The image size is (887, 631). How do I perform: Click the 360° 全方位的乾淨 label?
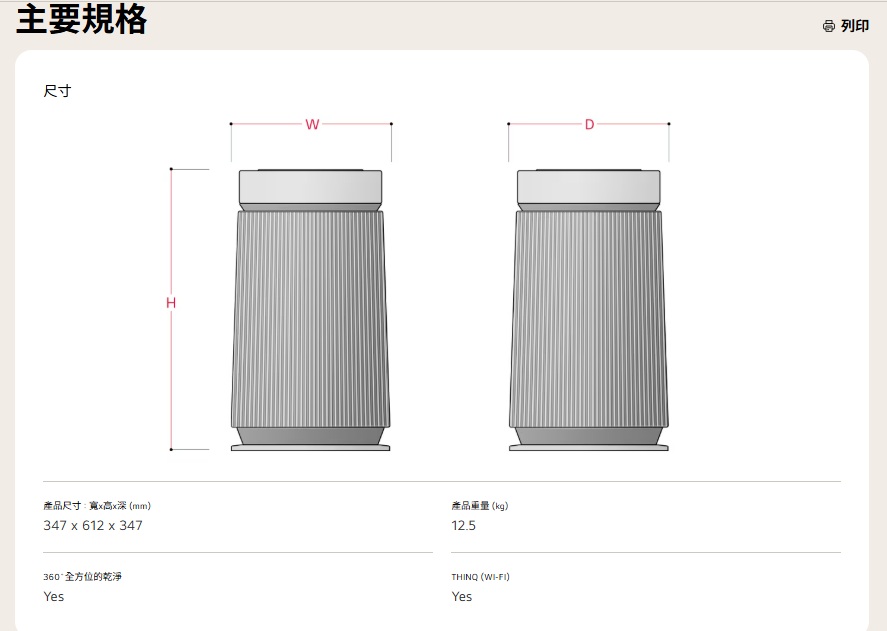coord(82,577)
